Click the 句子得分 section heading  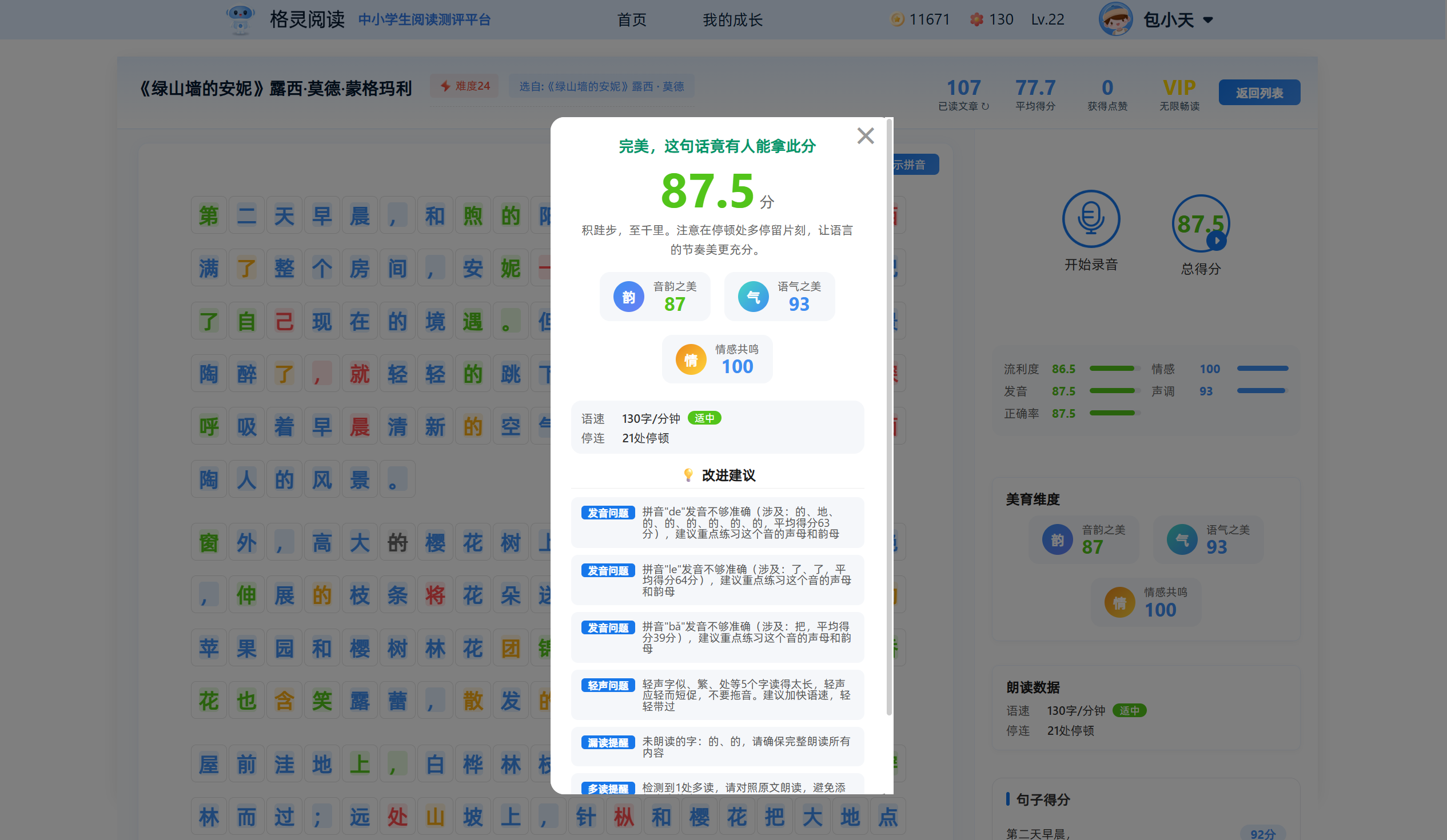tap(1043, 799)
